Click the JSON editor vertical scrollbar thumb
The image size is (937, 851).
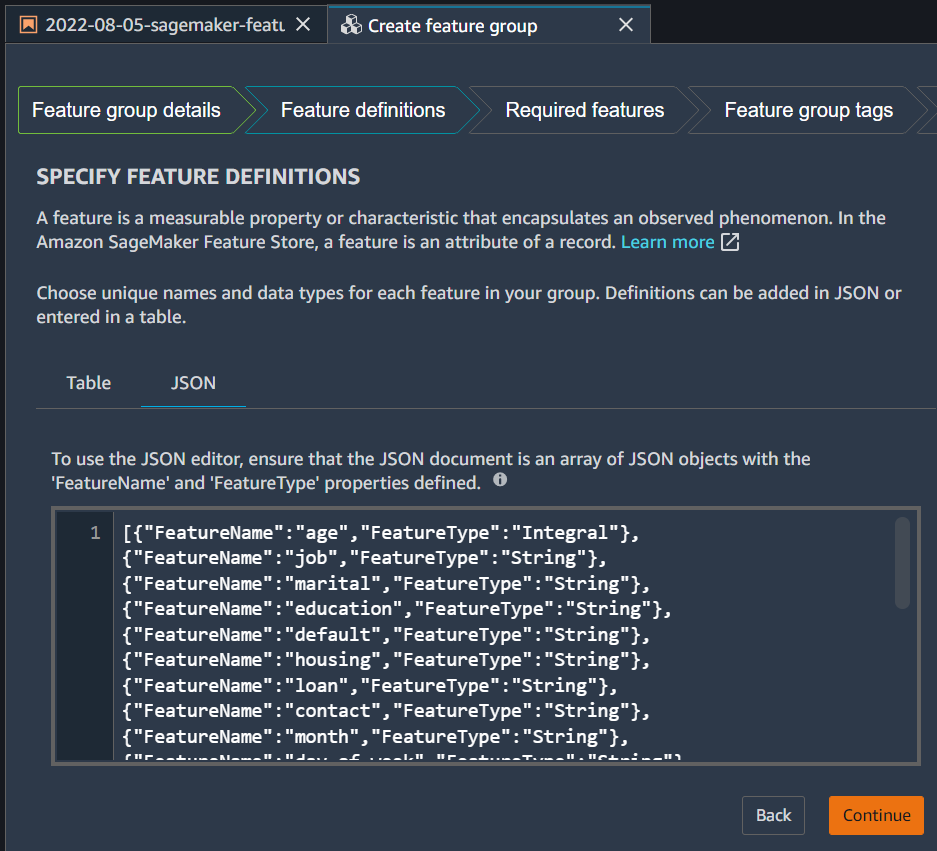[x=902, y=563]
